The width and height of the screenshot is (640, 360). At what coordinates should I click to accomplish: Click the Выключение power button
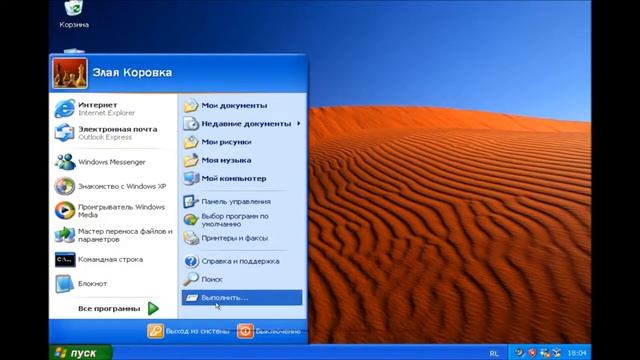point(269,331)
